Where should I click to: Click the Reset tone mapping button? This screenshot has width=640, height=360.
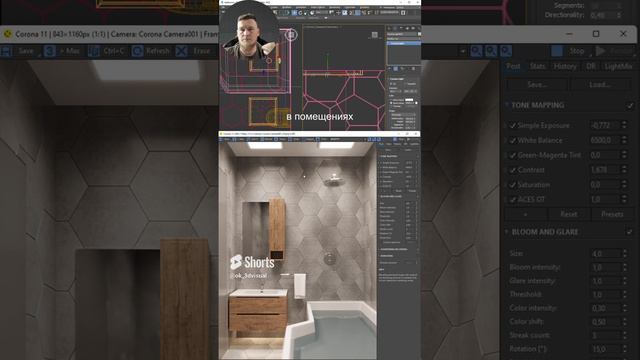coord(568,214)
